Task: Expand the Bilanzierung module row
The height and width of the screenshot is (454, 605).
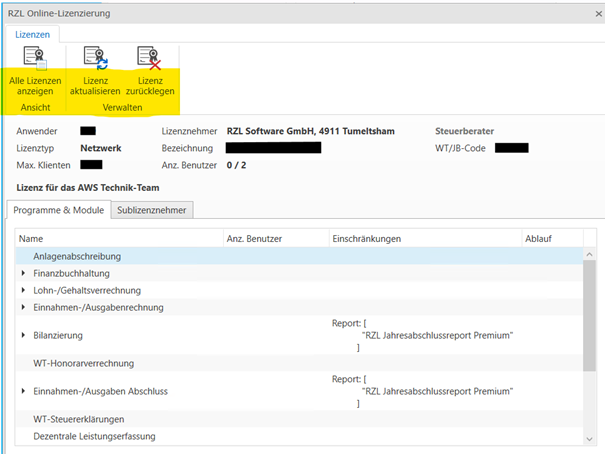Action: pyautogui.click(x=23, y=335)
